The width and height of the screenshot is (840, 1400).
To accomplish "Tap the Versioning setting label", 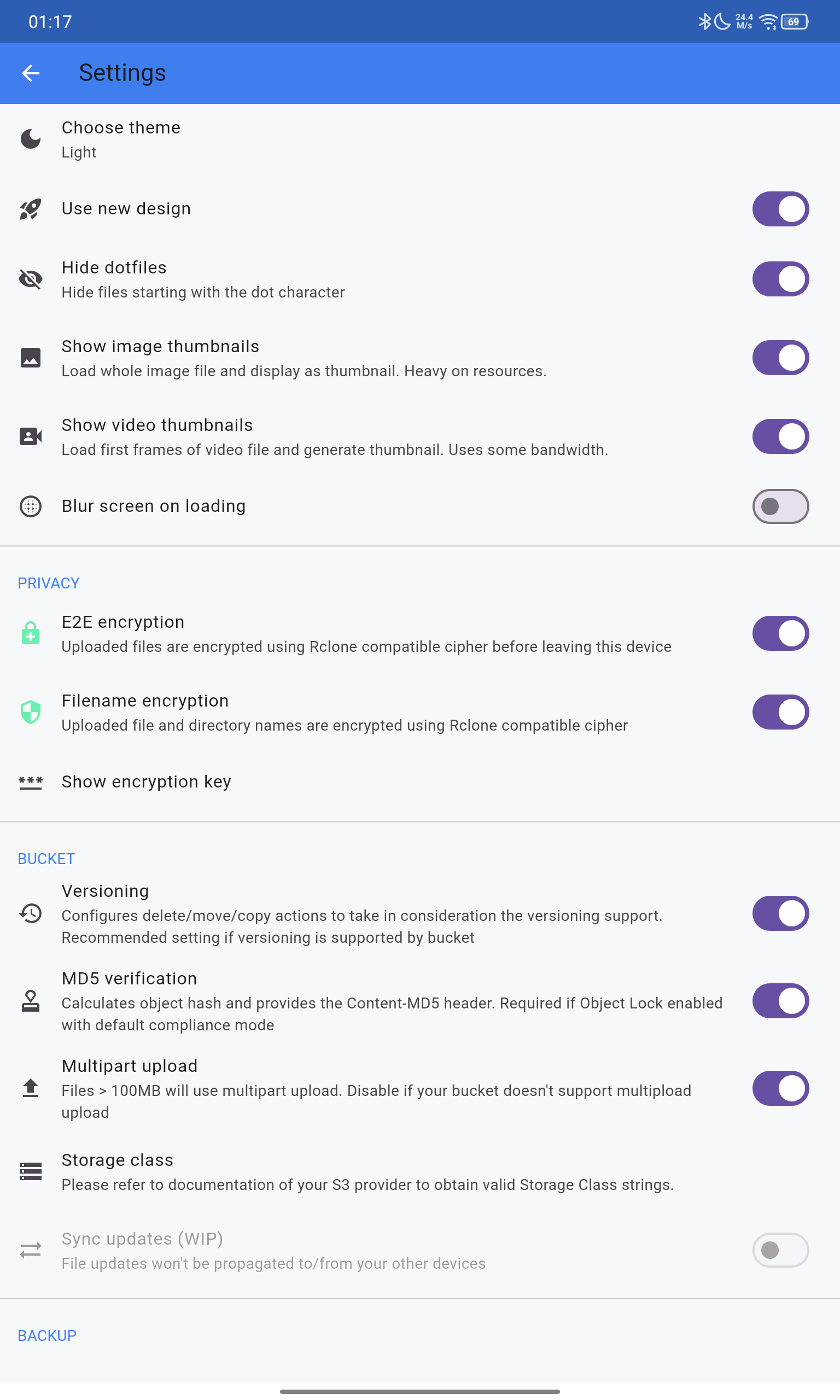I will click(x=106, y=891).
